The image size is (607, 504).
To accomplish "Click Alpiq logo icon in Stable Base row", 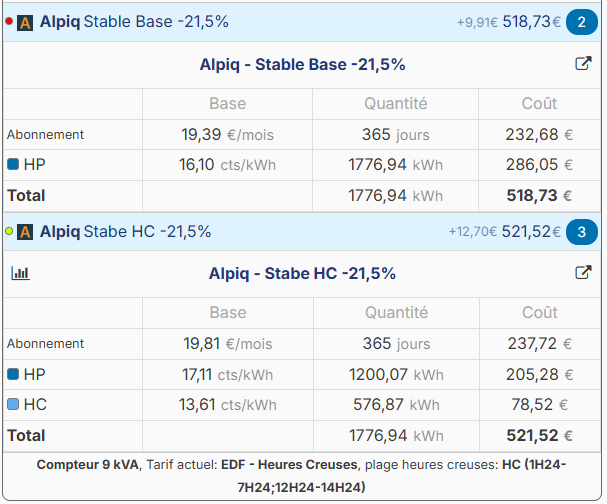I will (26, 22).
